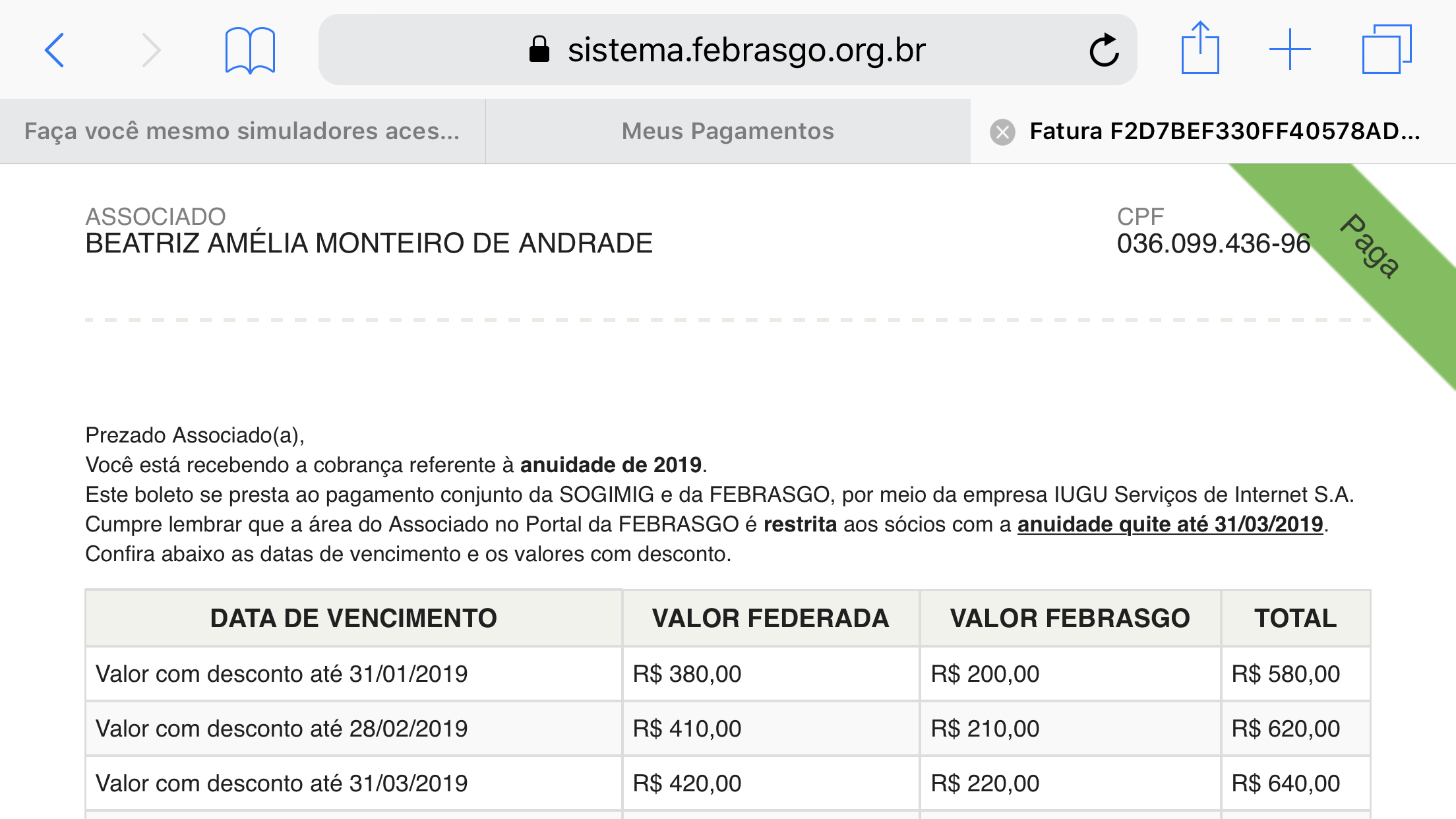
Task: Add a new tab with plus icon
Action: point(1290,49)
